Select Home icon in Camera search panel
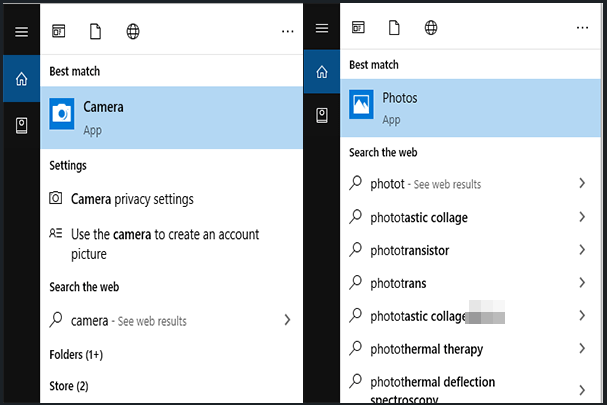Viewport: 607px width, 405px height. click(x=21, y=79)
